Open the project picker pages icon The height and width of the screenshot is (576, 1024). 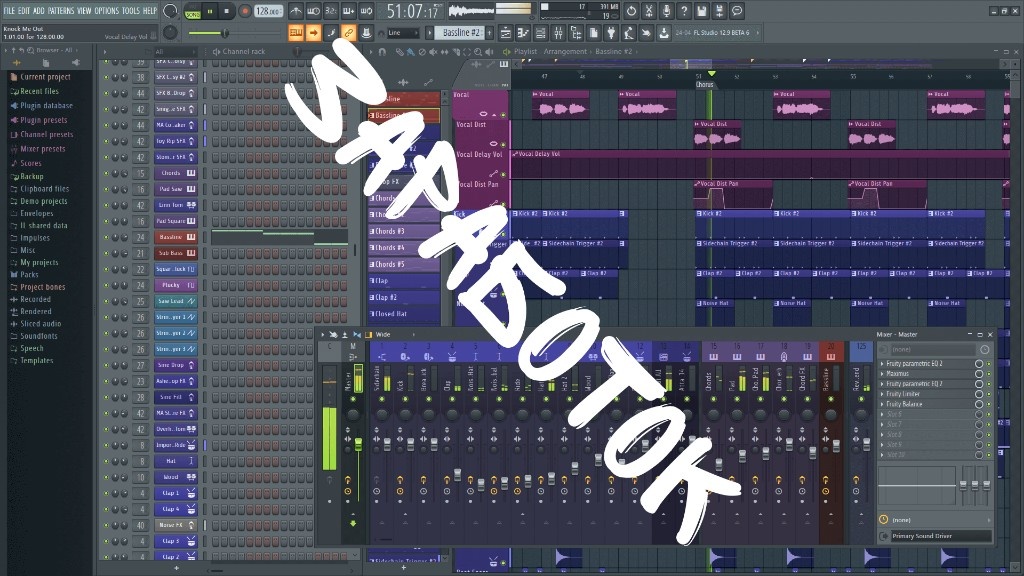click(594, 33)
